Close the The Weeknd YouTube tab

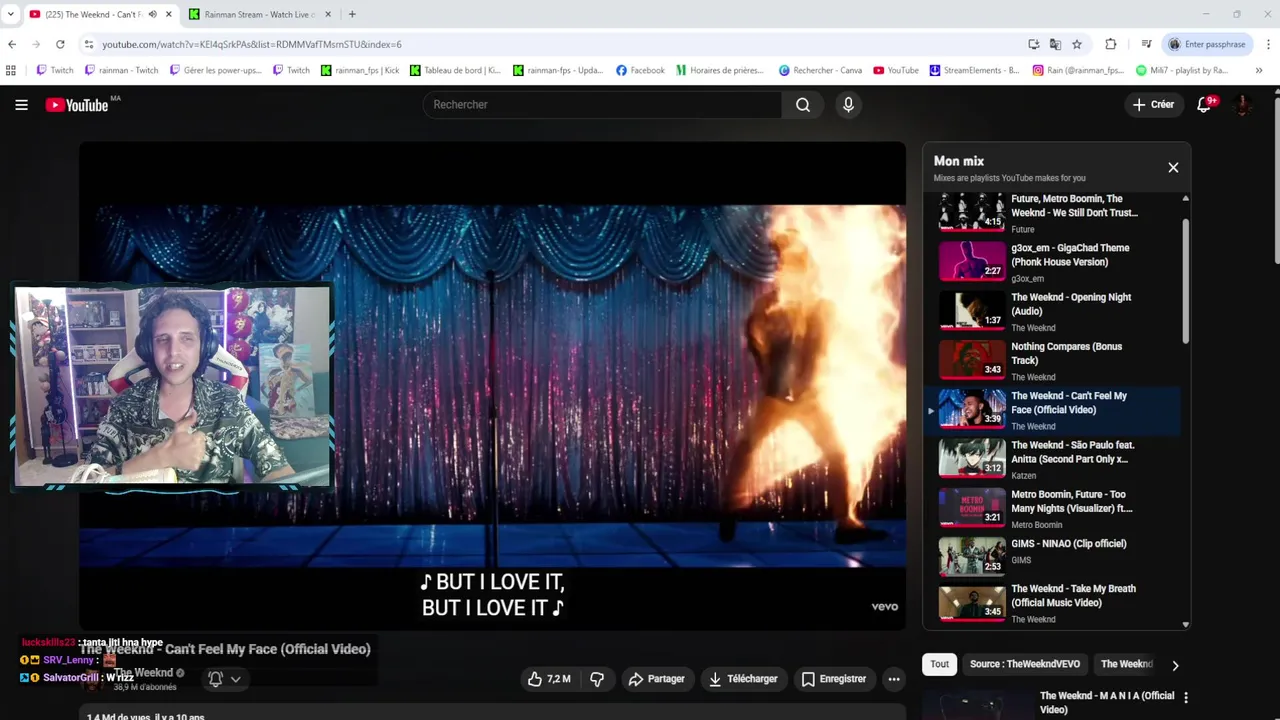point(168,14)
